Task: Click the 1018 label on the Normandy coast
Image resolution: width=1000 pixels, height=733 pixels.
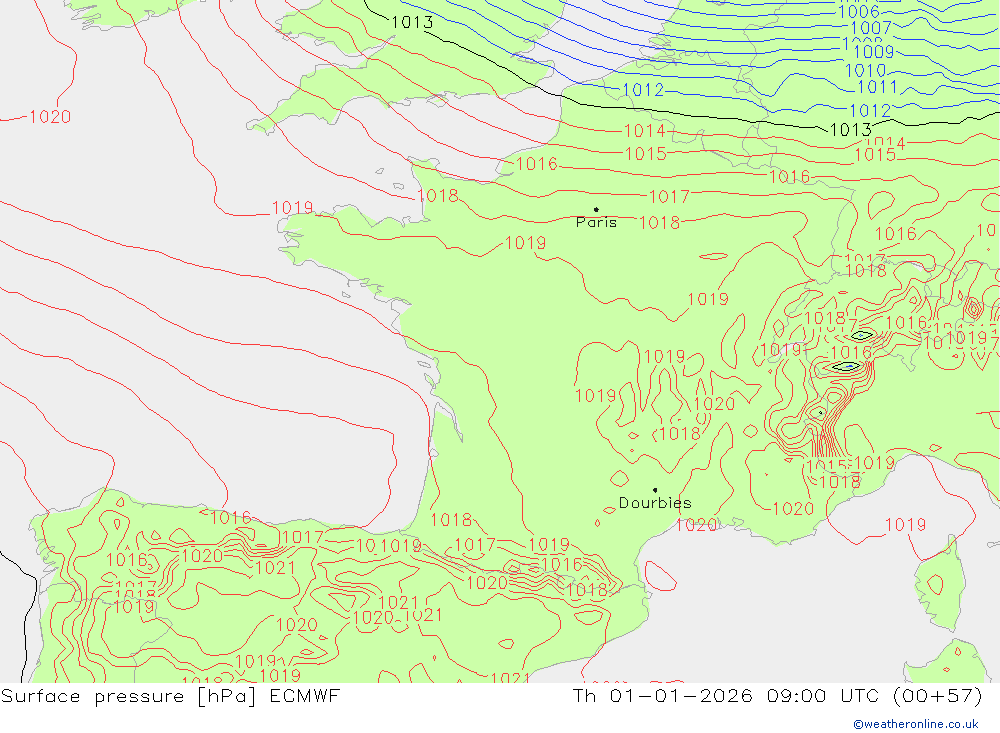Action: pos(438,195)
